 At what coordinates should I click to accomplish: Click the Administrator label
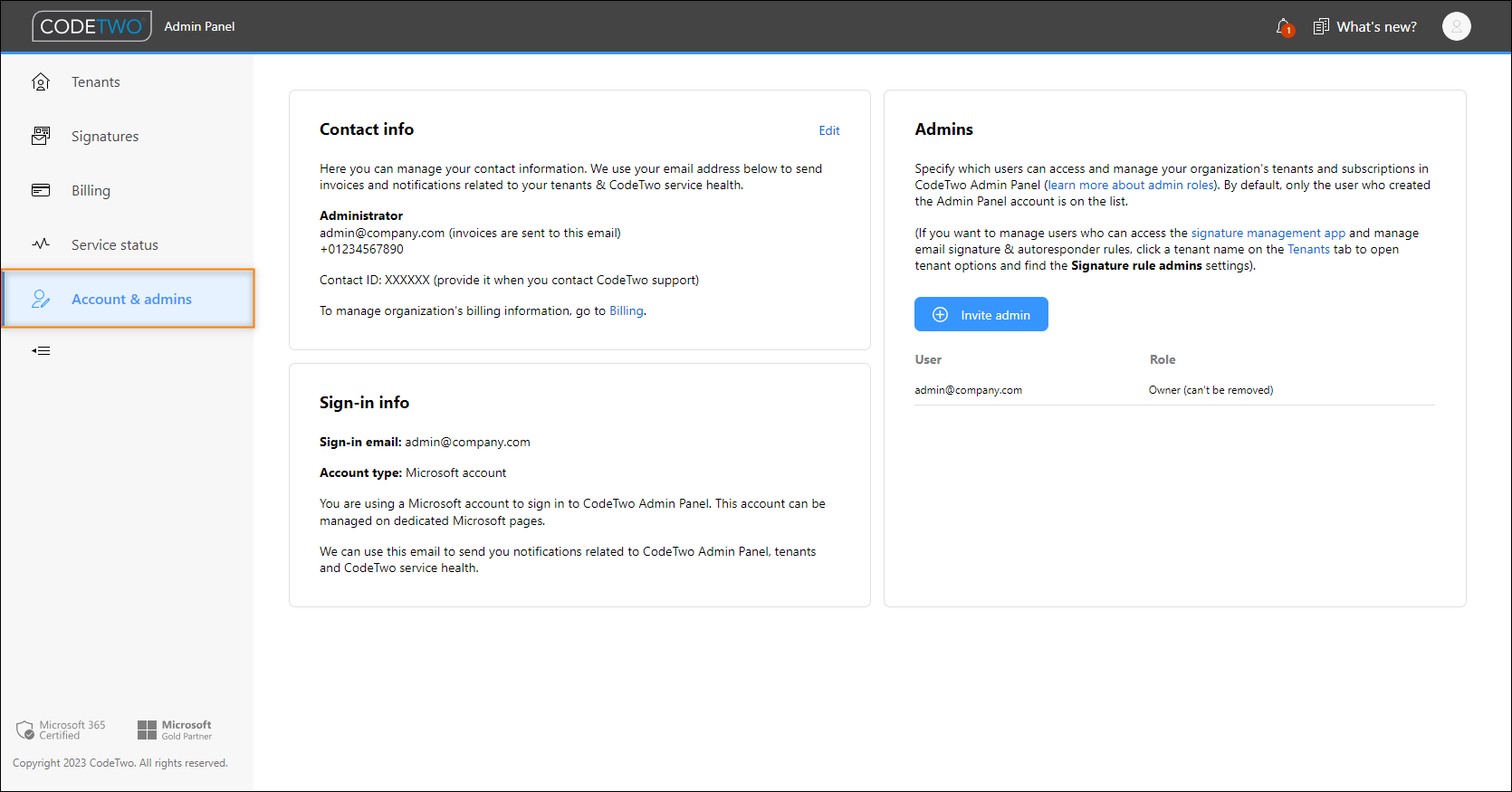(x=361, y=215)
